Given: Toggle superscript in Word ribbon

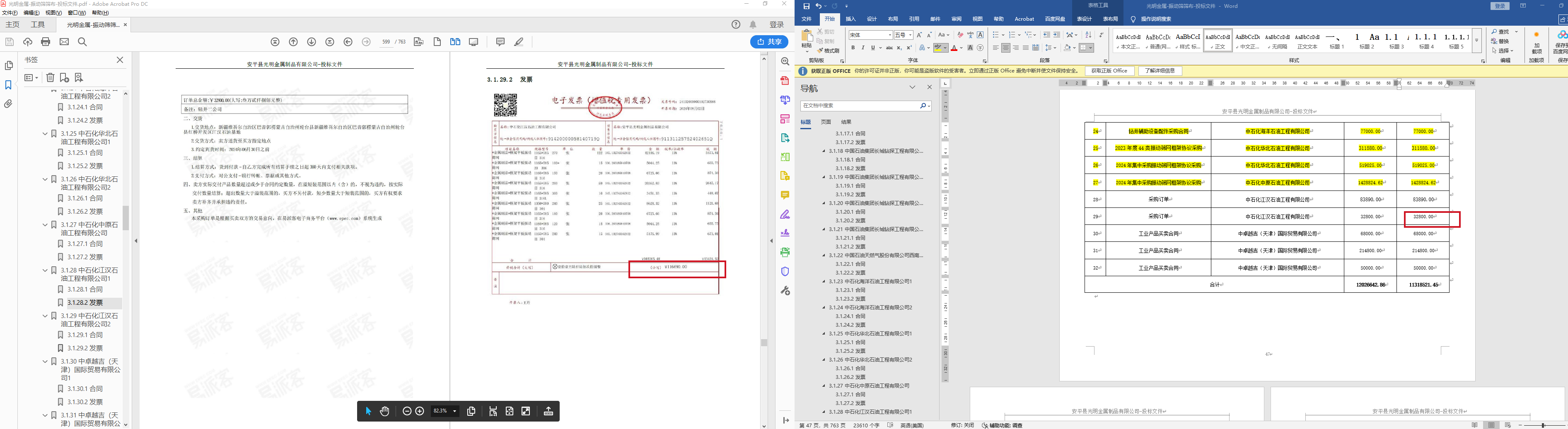Looking at the screenshot, I should [909, 48].
